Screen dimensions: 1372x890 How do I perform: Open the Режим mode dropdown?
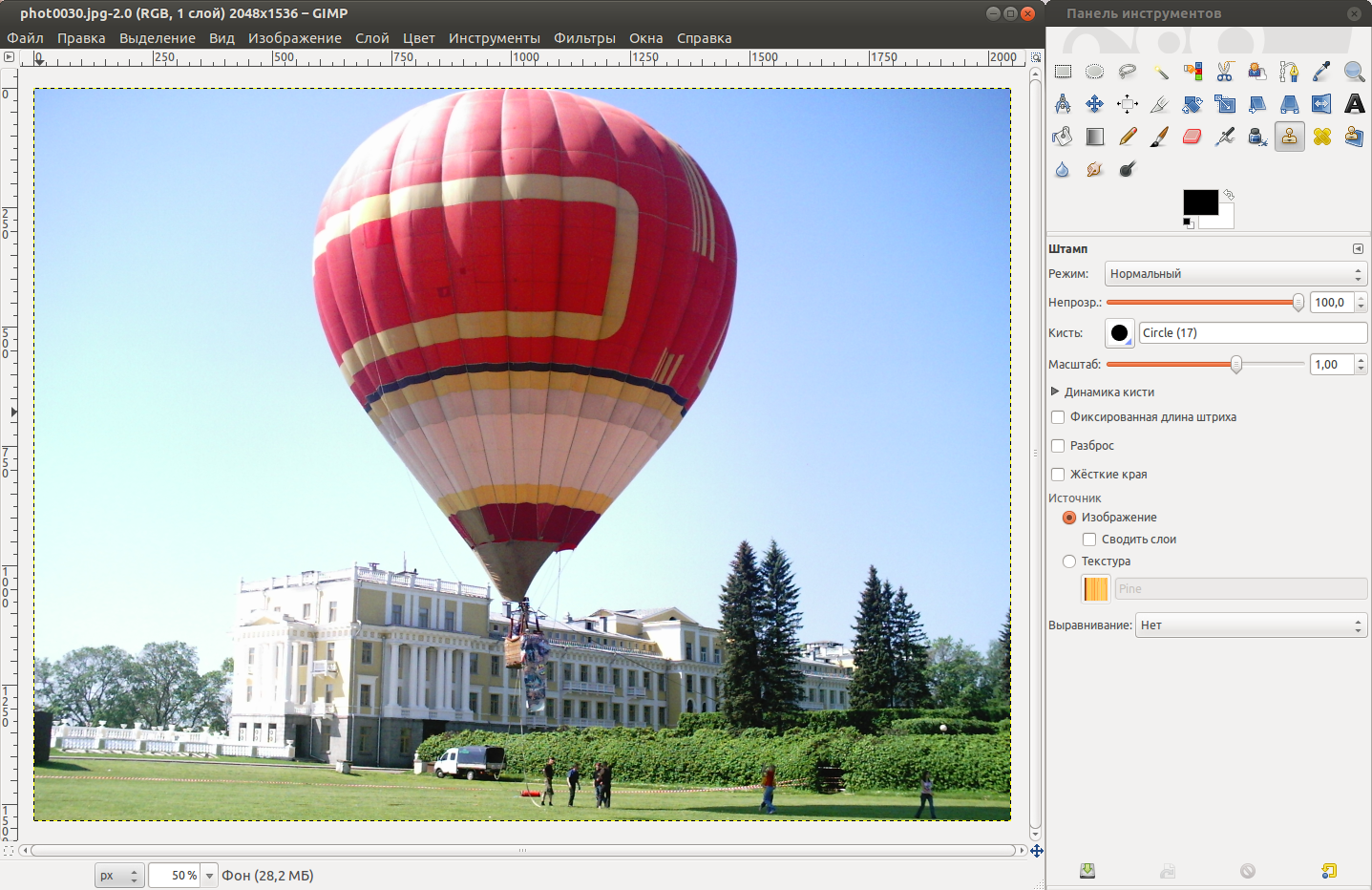click(x=1235, y=274)
